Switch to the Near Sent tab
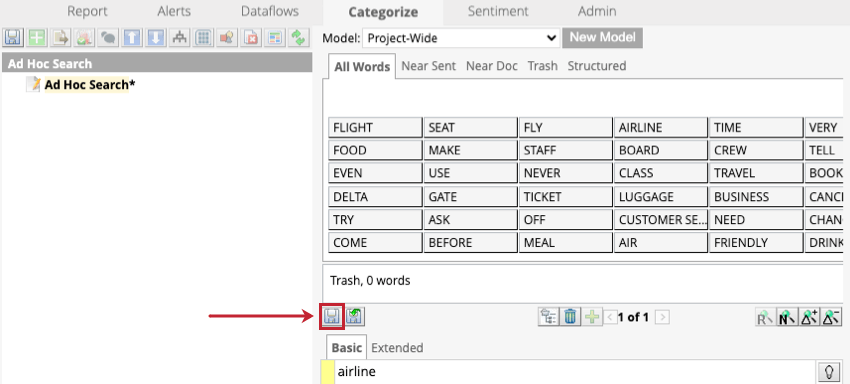This screenshot has height=384, width=850. pyautogui.click(x=428, y=66)
